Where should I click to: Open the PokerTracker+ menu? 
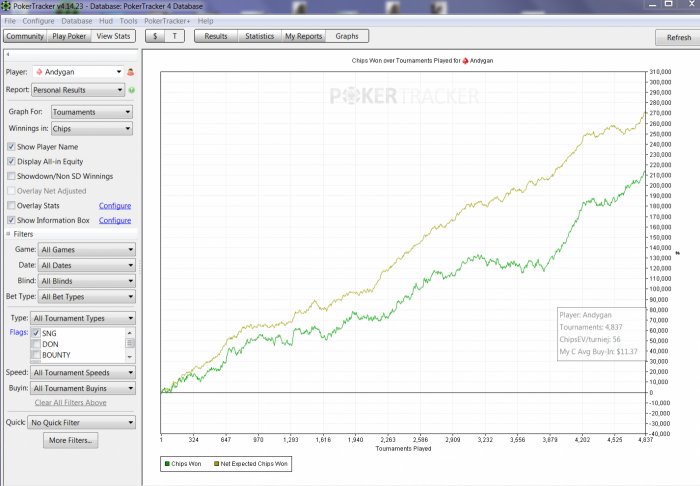[167, 21]
